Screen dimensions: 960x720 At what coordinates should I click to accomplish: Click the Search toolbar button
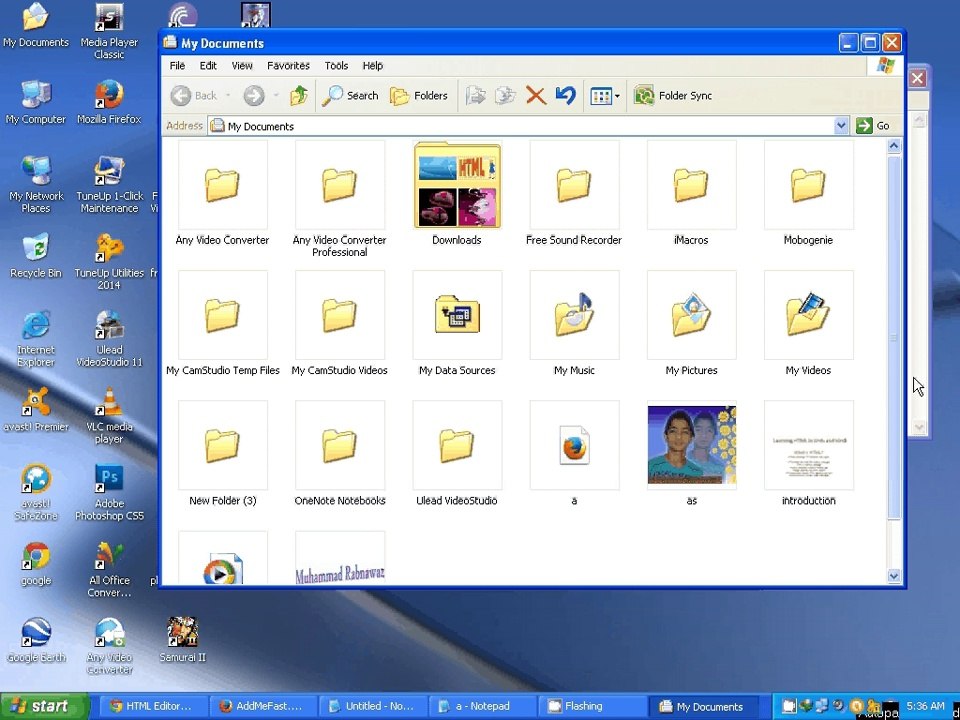[x=350, y=96]
